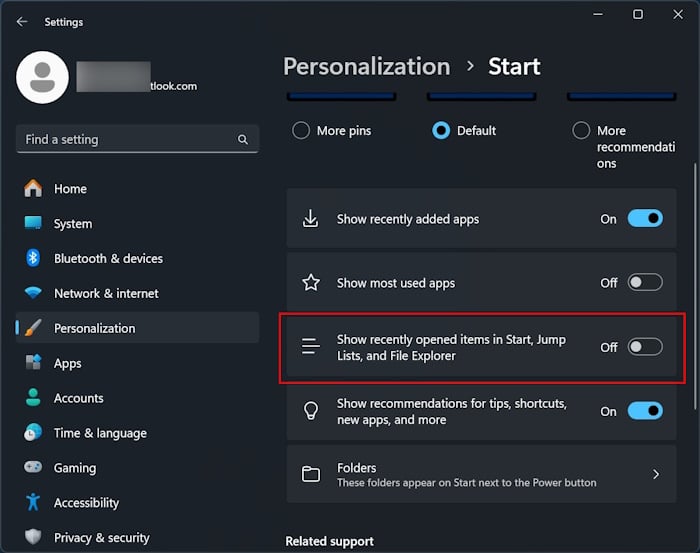
Task: Click the Network Wi-Fi icon
Action: [33, 293]
